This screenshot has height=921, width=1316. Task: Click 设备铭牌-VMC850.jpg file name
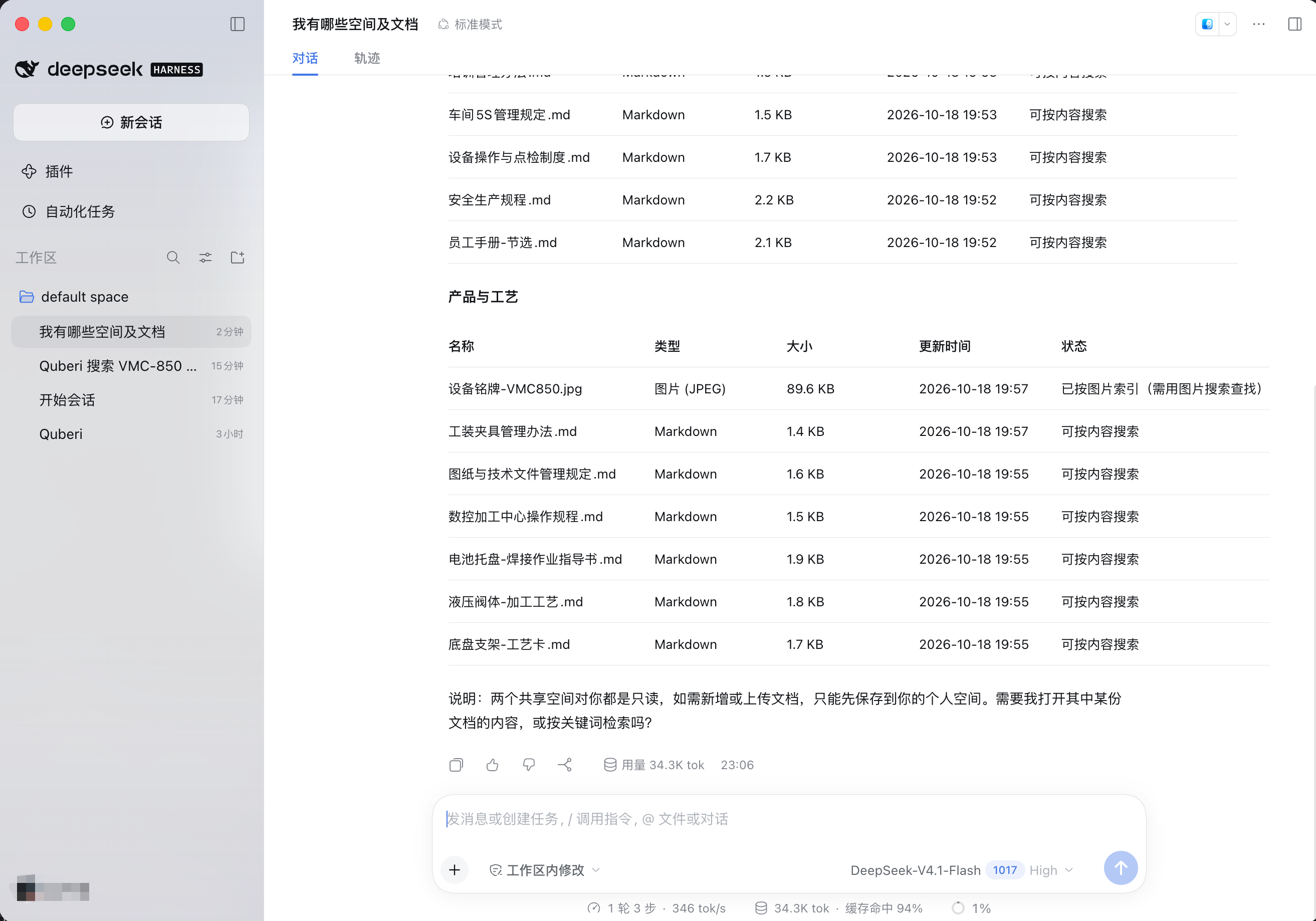click(x=515, y=389)
